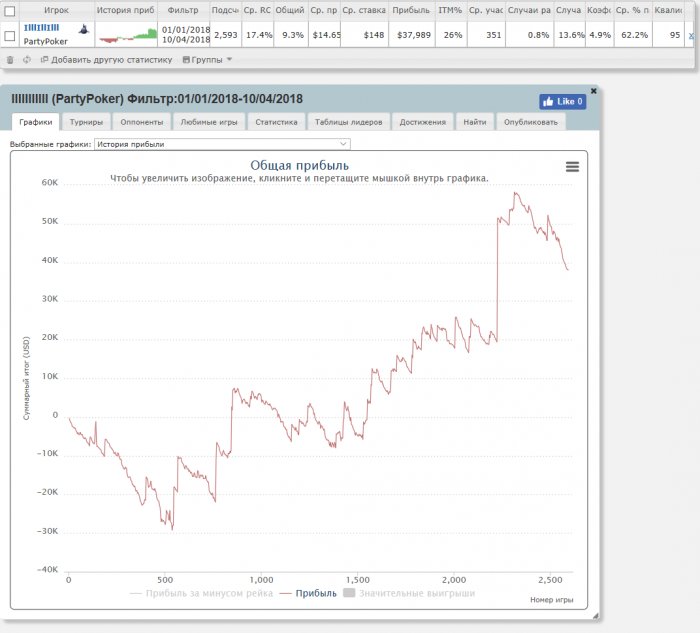Go to the 'Достижения' tab
700x633 pixels.
pyautogui.click(x=421, y=122)
